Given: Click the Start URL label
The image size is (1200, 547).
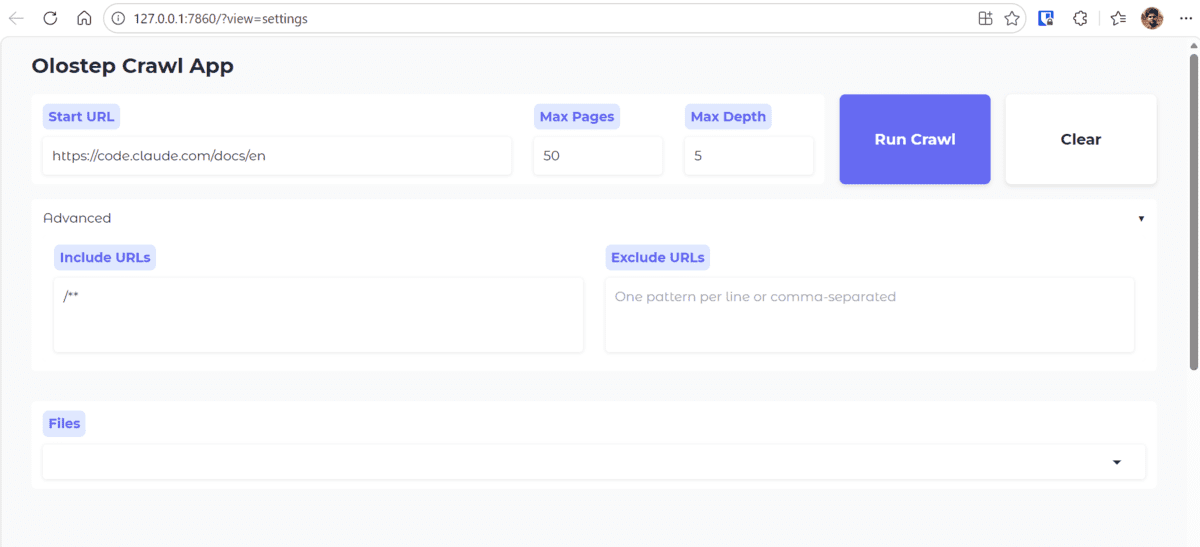Looking at the screenshot, I should click(81, 116).
